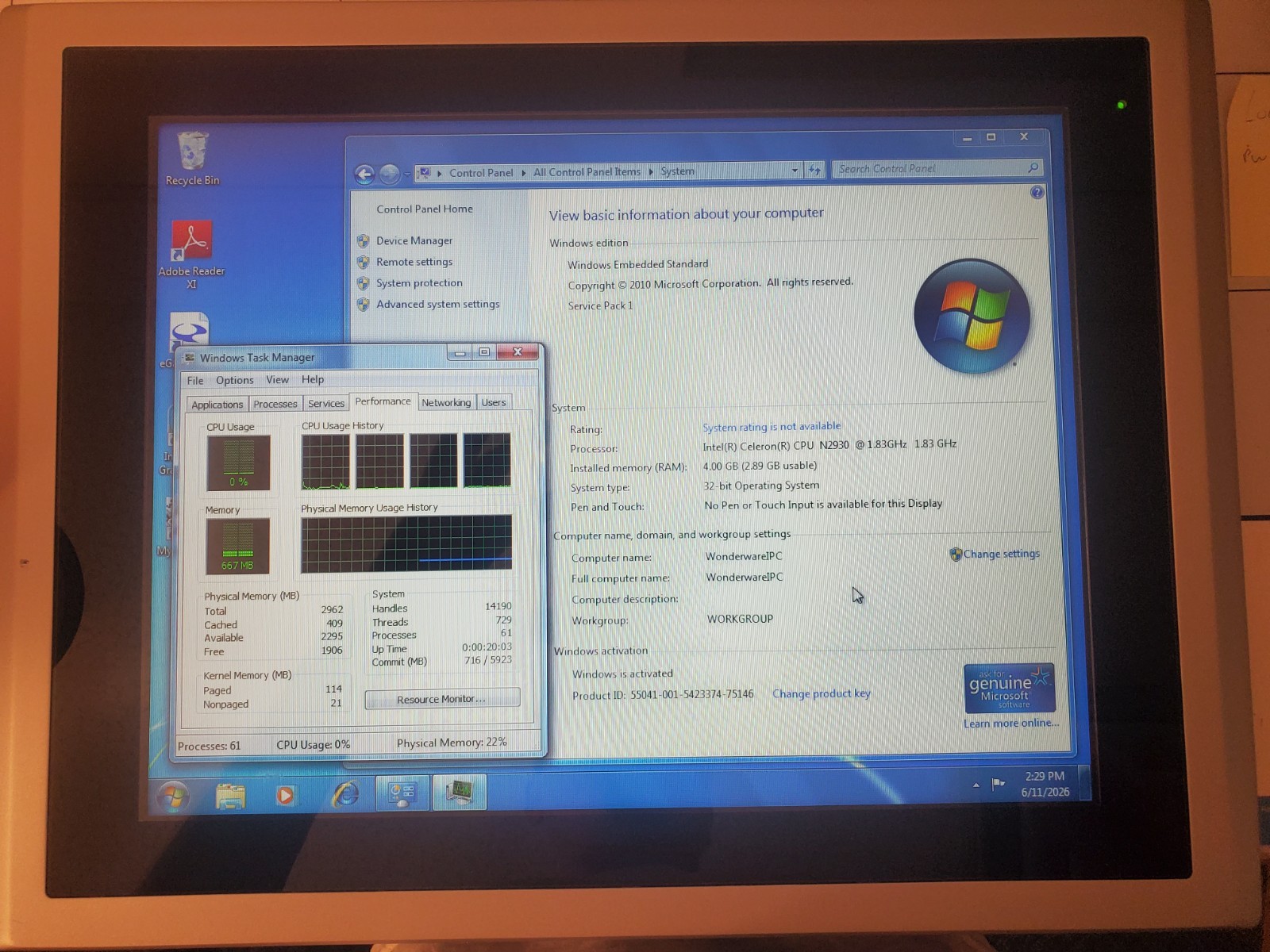Viewport: 1270px width, 952px height.
Task: Click Physical Memory: 22% in status bar
Action: tap(452, 743)
